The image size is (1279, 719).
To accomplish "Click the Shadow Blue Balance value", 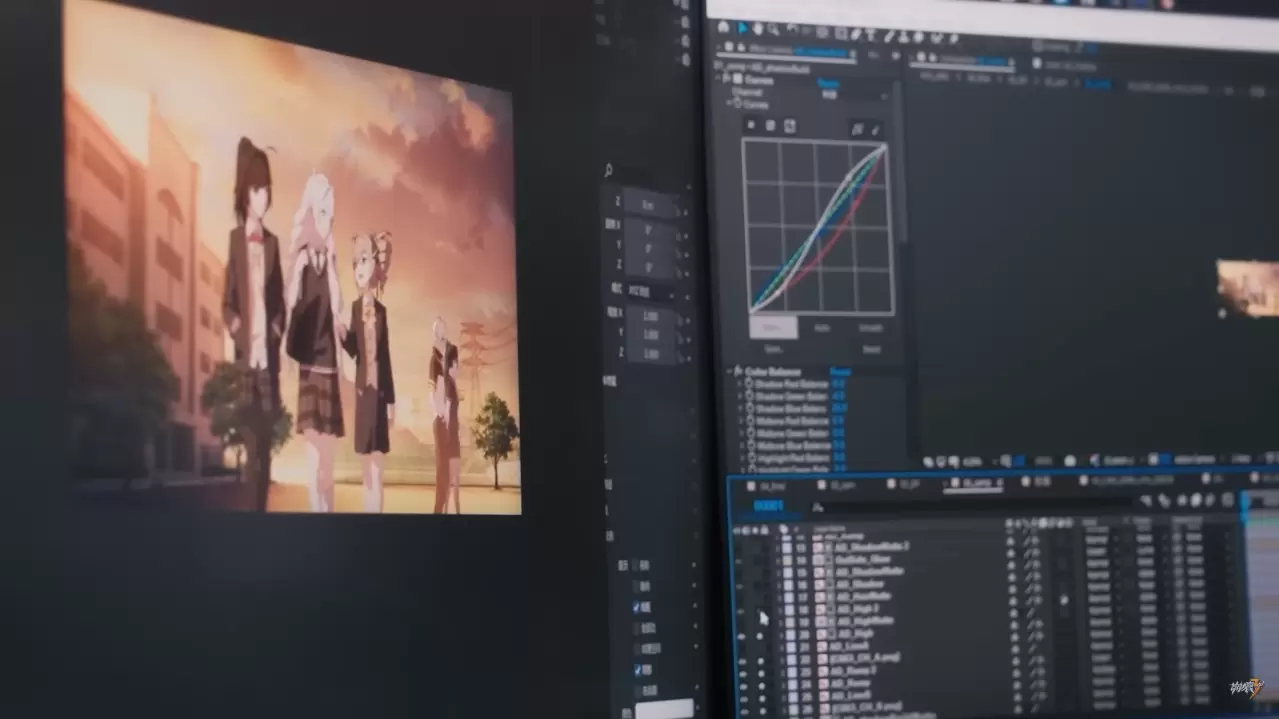I will (x=839, y=409).
